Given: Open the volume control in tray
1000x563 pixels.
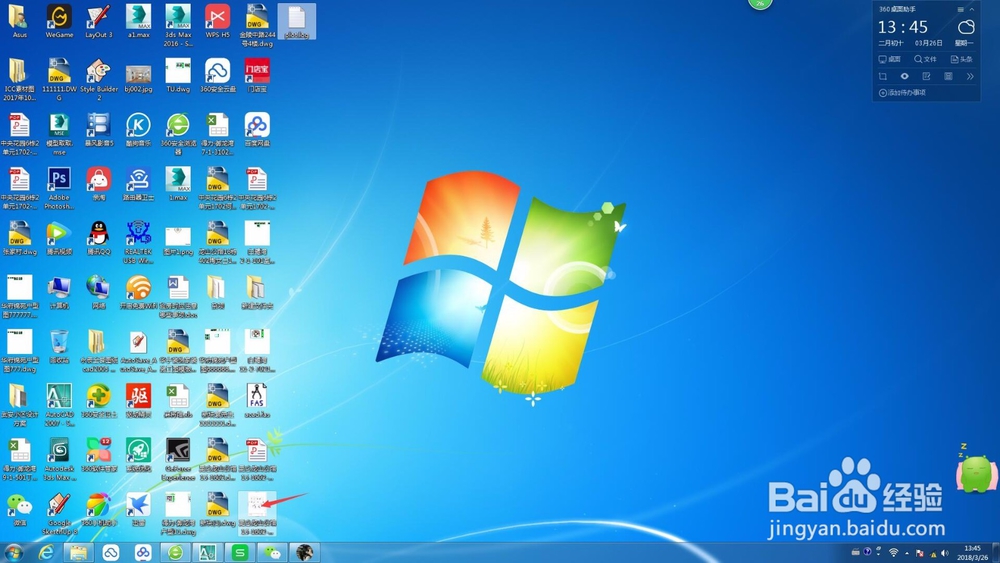Looking at the screenshot, I should (x=945, y=553).
